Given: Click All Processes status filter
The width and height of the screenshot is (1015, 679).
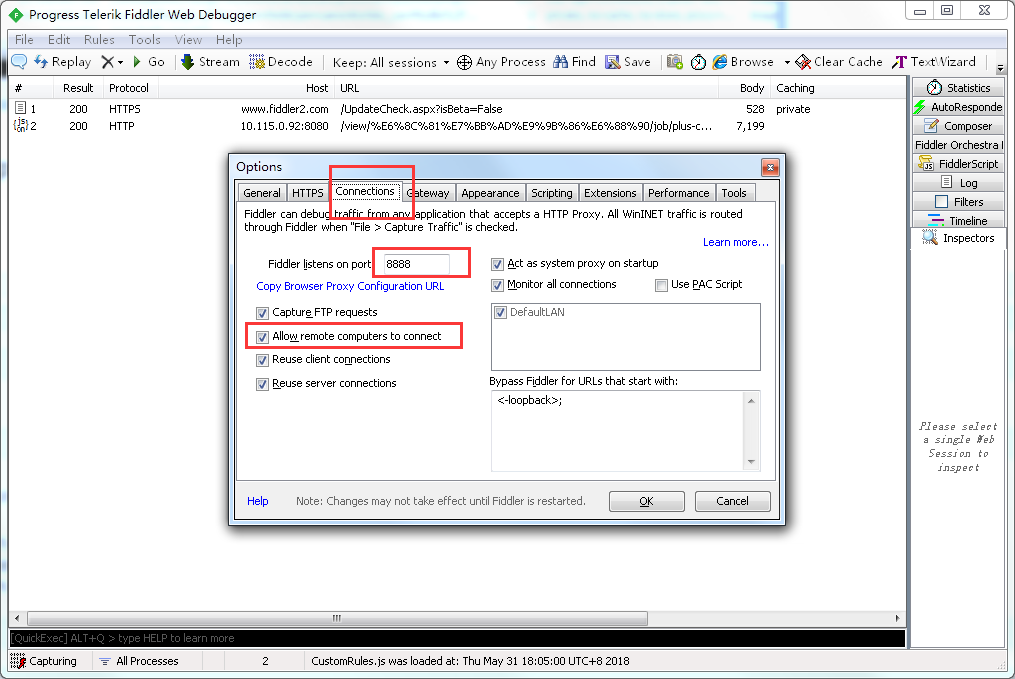Looking at the screenshot, I should [139, 661].
